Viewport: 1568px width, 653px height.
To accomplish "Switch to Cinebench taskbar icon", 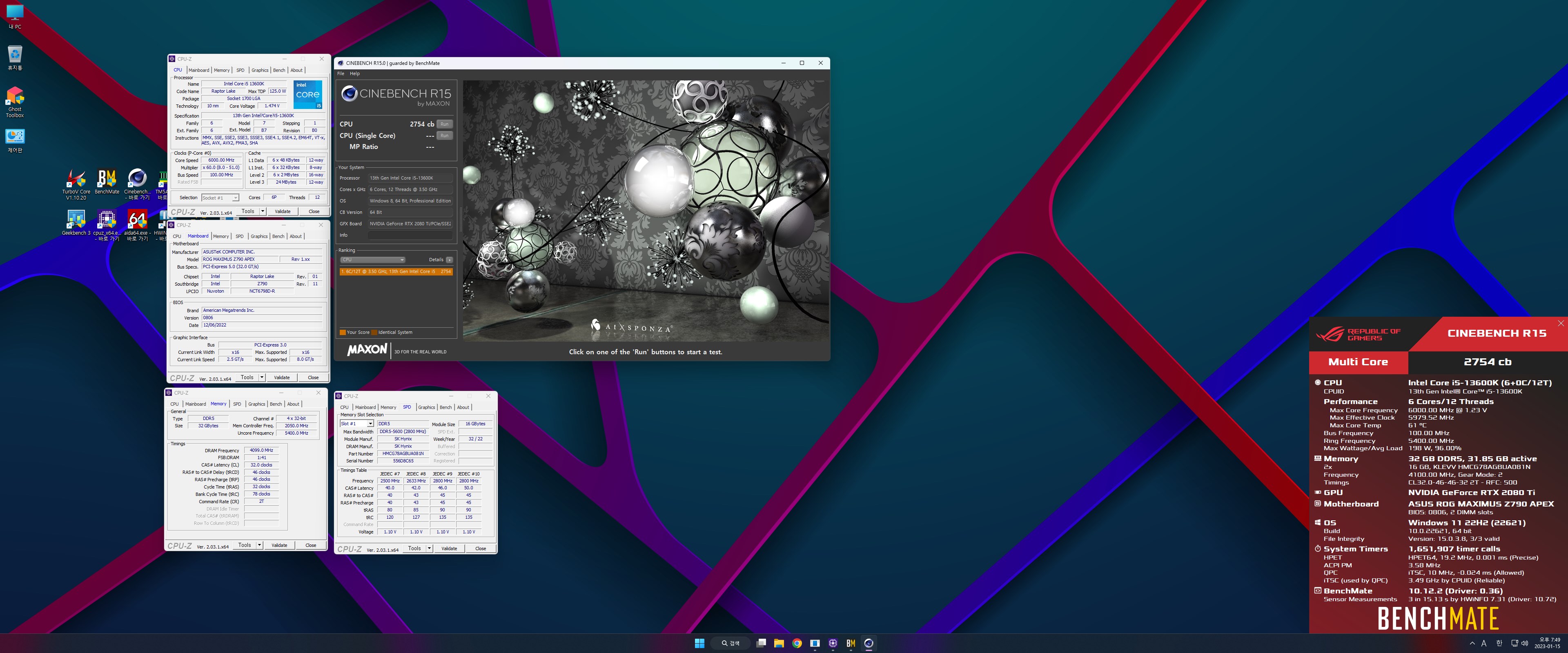I will click(869, 643).
